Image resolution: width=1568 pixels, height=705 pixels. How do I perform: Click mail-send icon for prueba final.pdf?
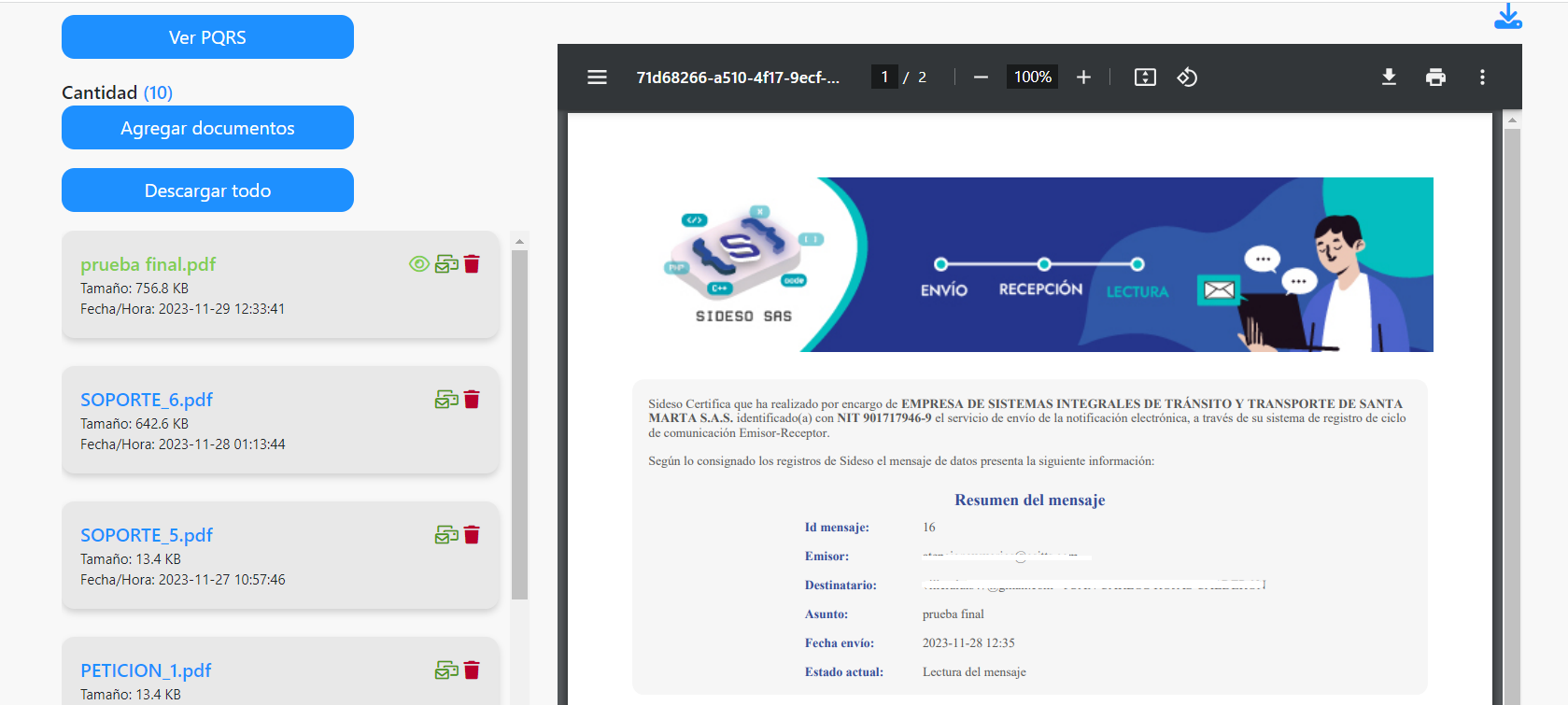(x=446, y=264)
